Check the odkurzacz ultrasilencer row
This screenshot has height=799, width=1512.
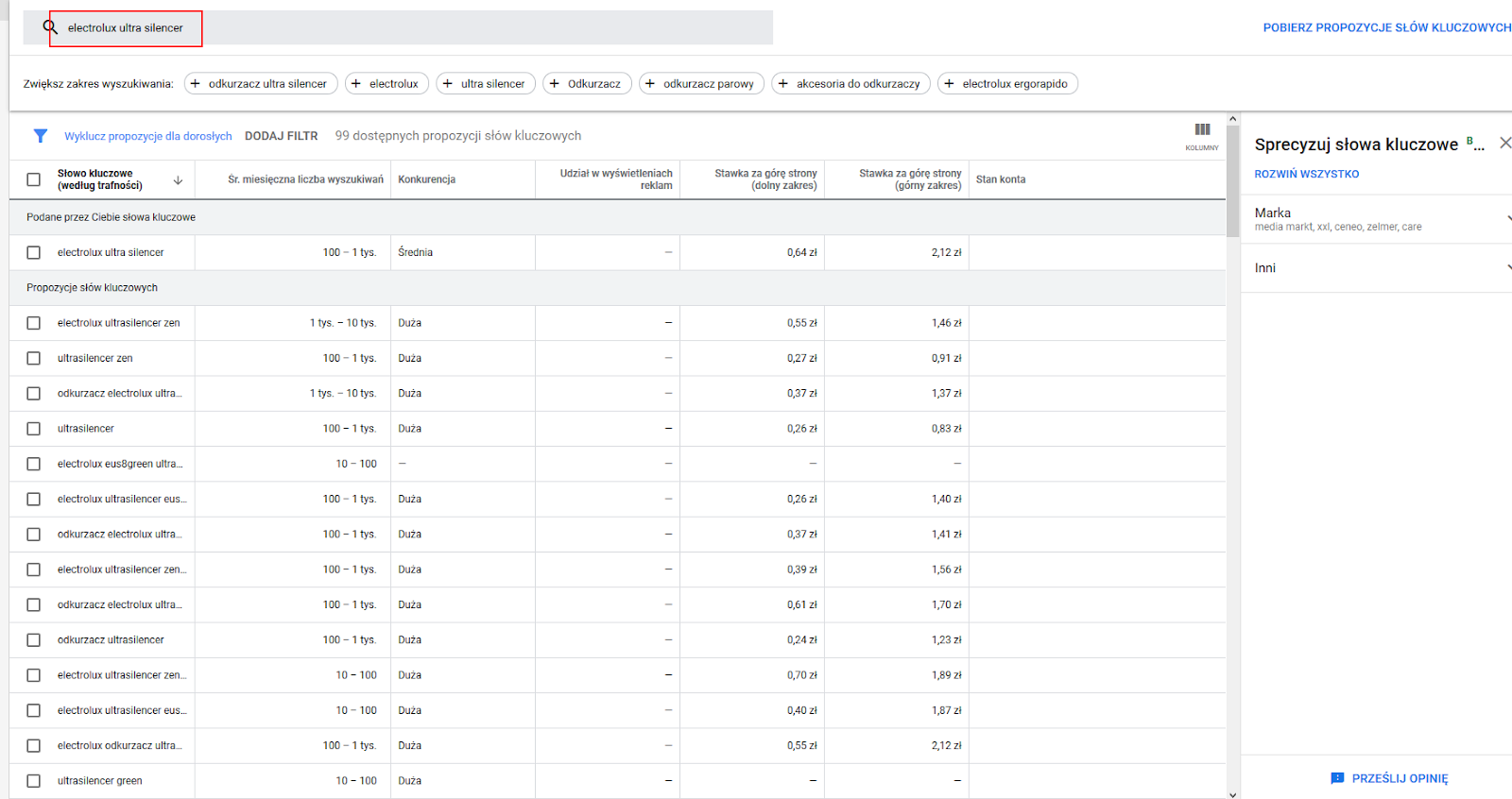pos(34,639)
